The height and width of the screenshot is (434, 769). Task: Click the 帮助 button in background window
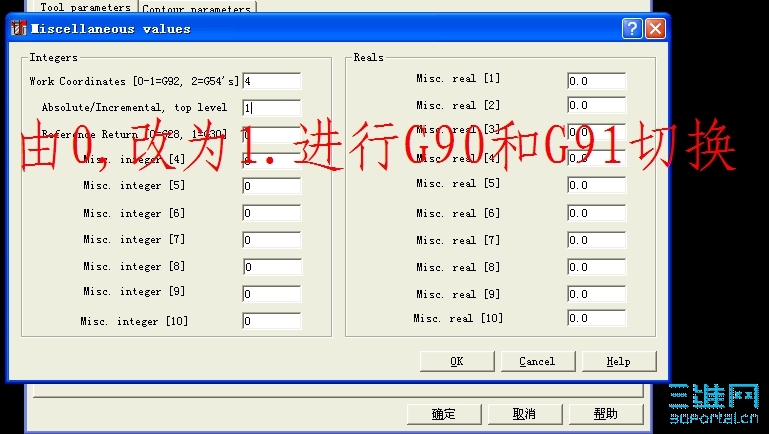tap(606, 414)
